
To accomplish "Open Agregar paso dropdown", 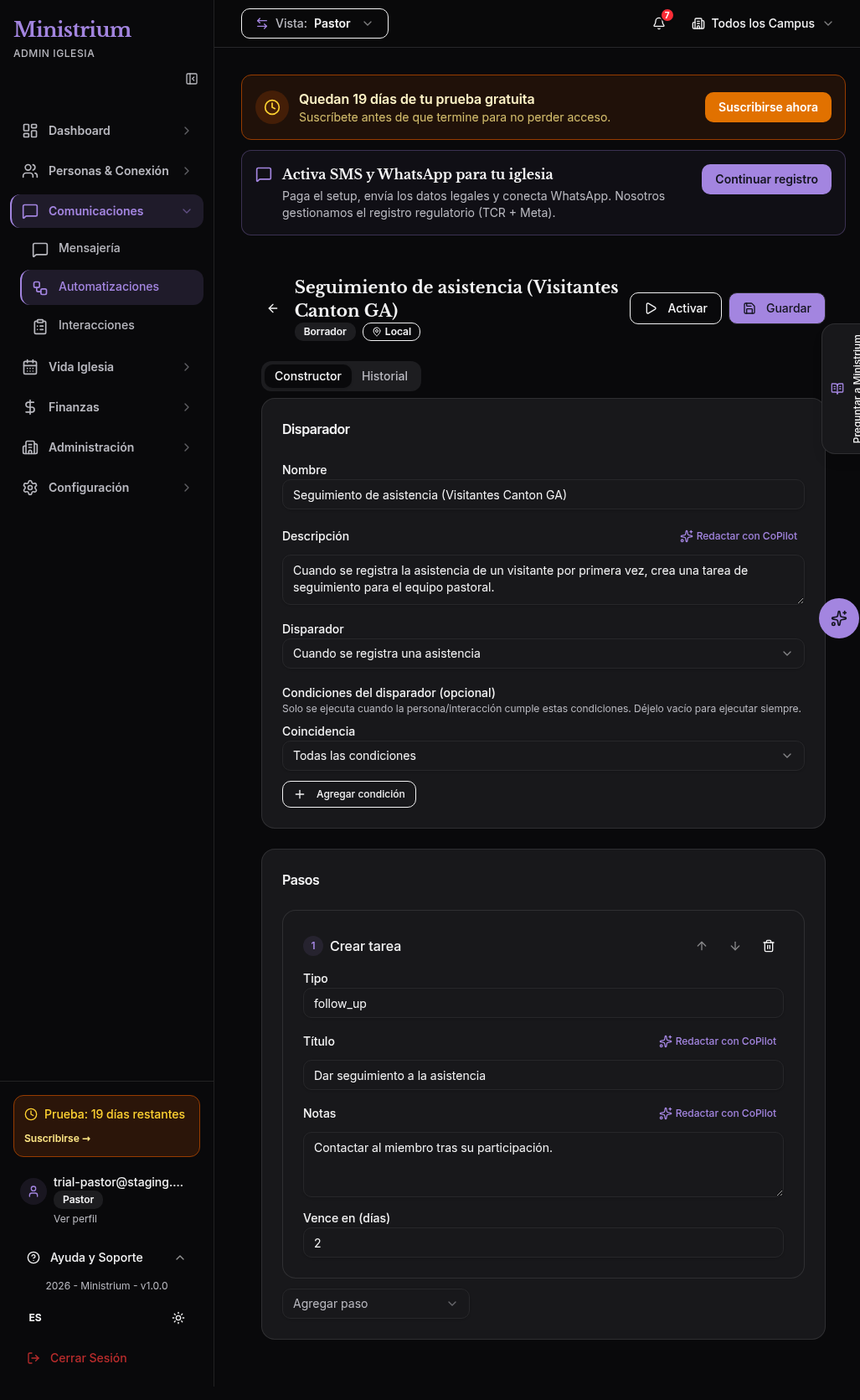I will tap(376, 1304).
